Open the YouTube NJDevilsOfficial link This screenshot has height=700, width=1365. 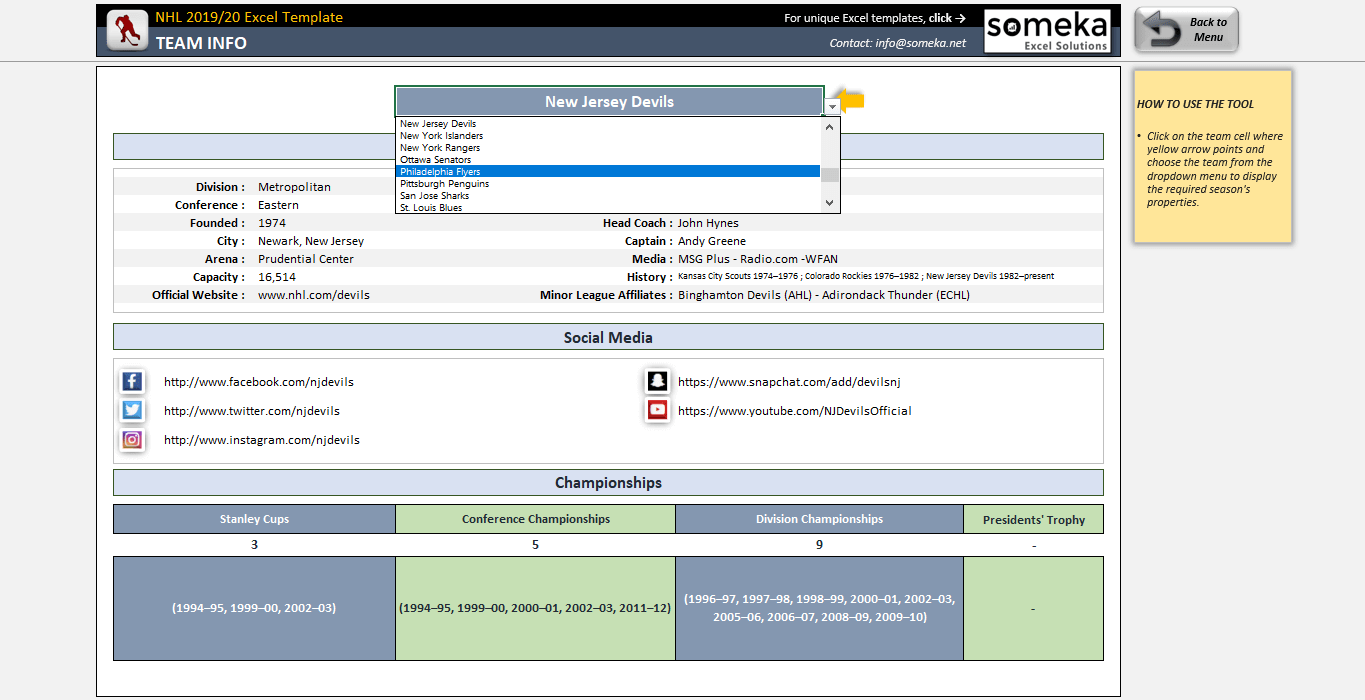point(794,411)
